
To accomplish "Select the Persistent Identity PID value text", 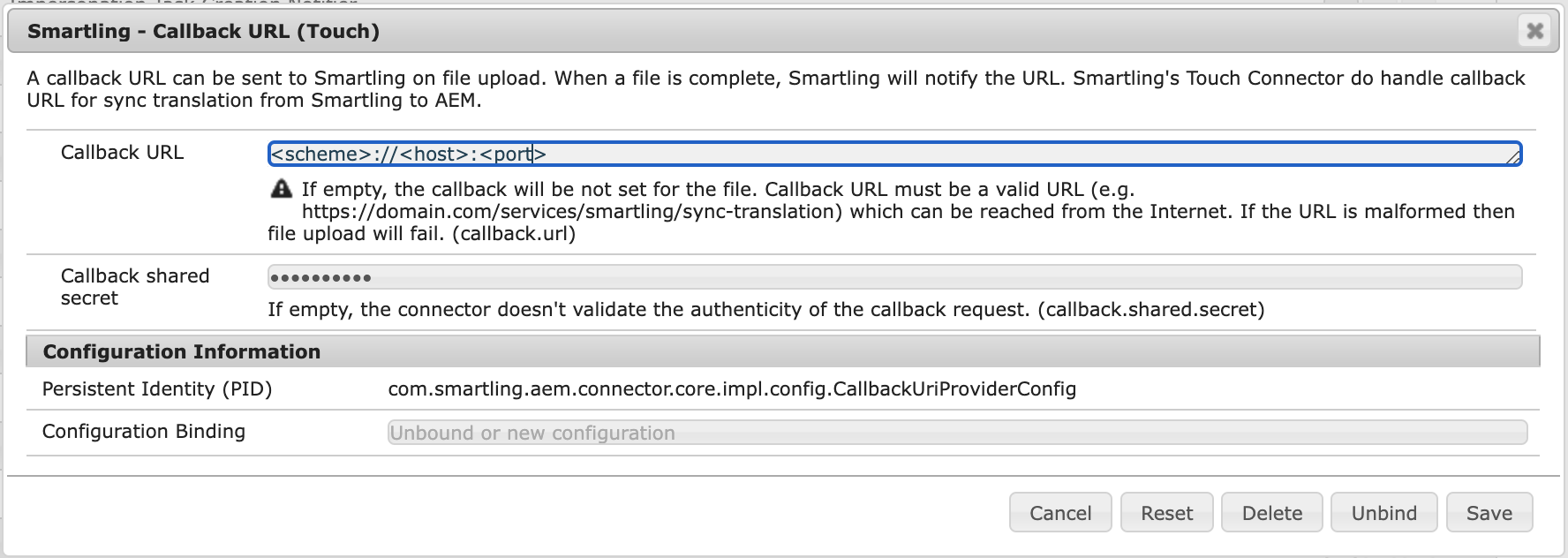I will (732, 389).
